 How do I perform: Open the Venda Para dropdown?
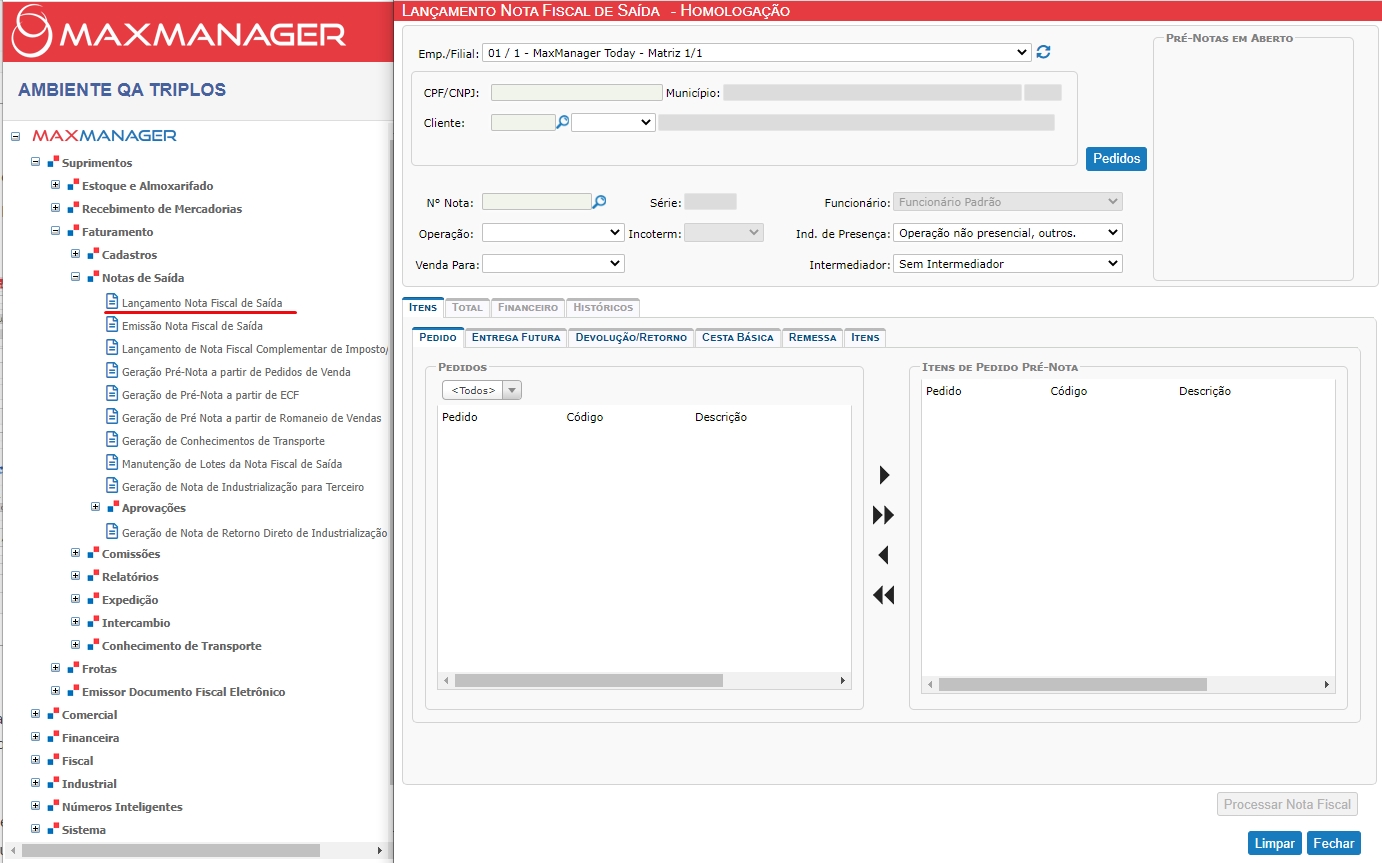pos(553,264)
